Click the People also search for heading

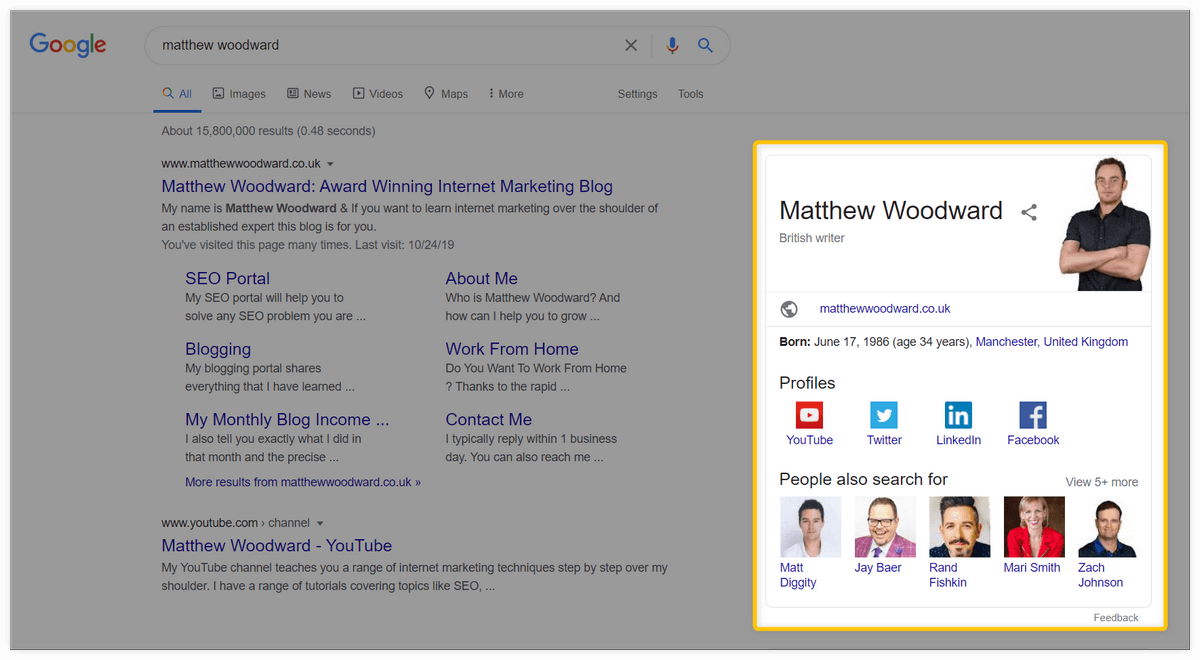pos(863,479)
